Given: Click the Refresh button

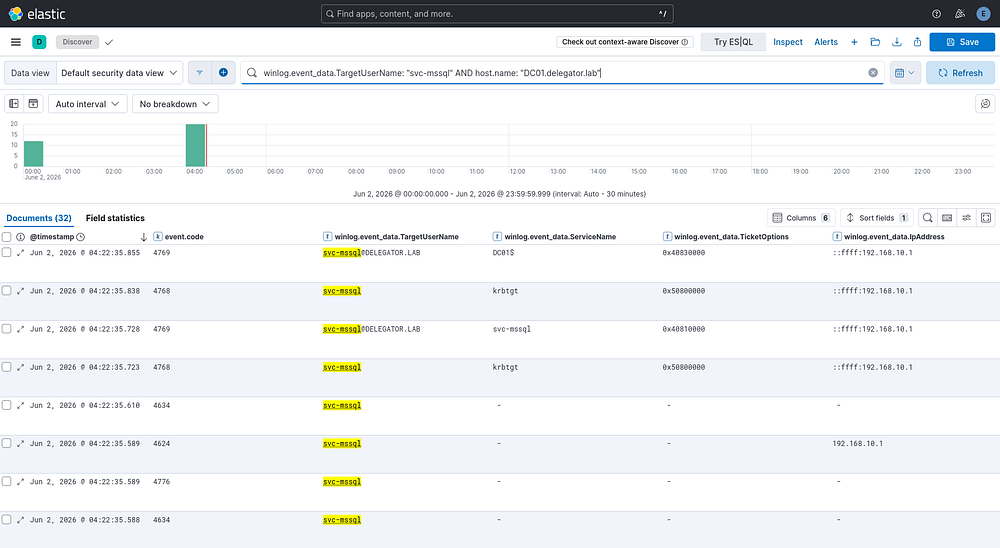Looking at the screenshot, I should [960, 73].
